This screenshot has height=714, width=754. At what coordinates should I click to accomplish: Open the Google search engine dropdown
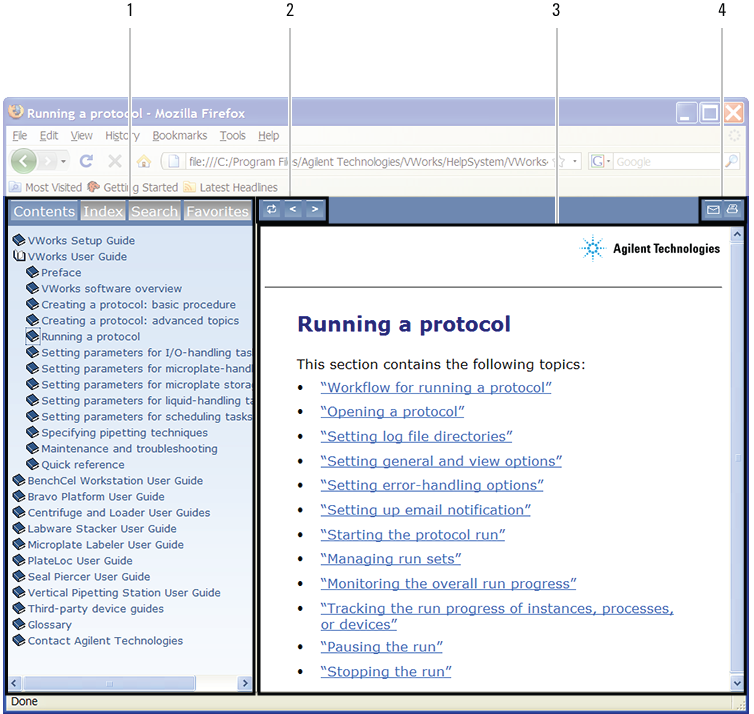tap(608, 162)
